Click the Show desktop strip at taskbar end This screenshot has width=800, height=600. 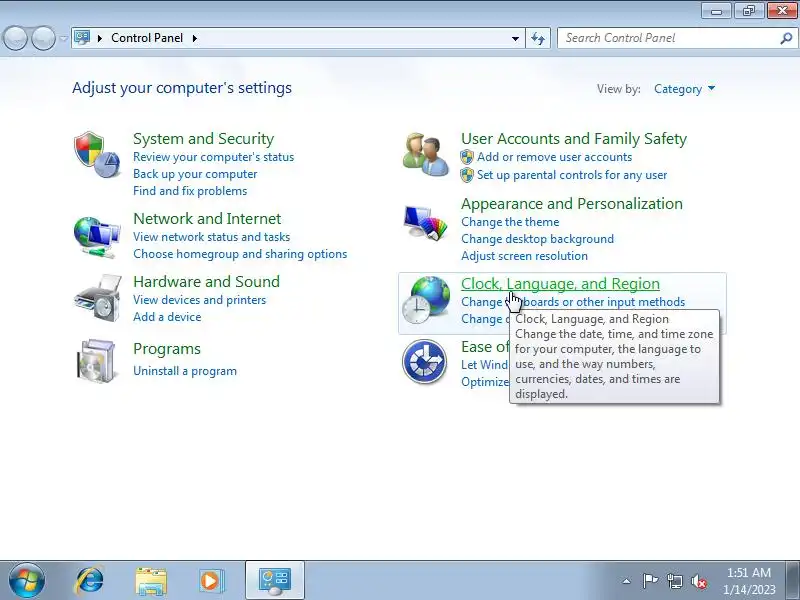793,581
